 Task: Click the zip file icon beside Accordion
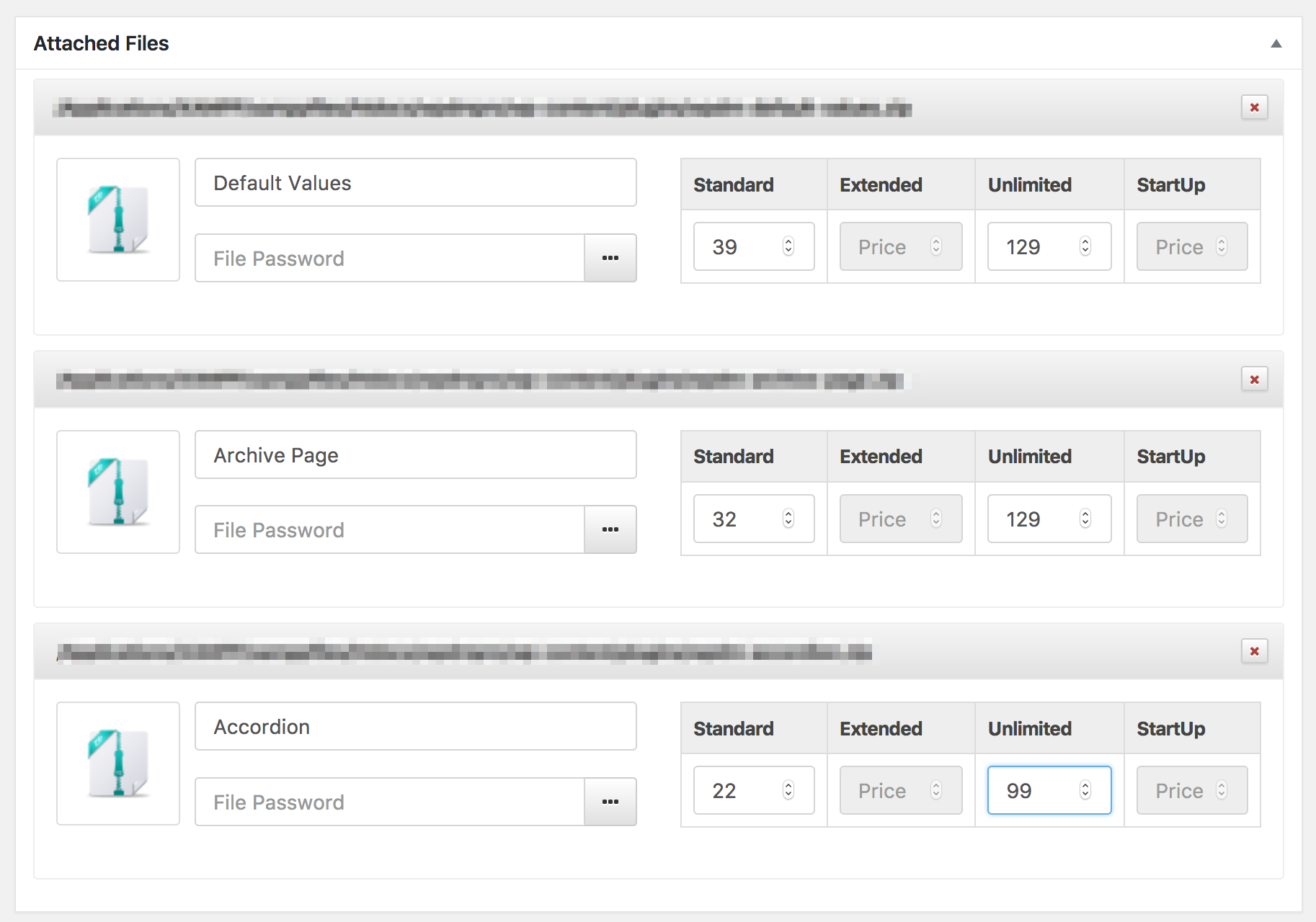117,764
